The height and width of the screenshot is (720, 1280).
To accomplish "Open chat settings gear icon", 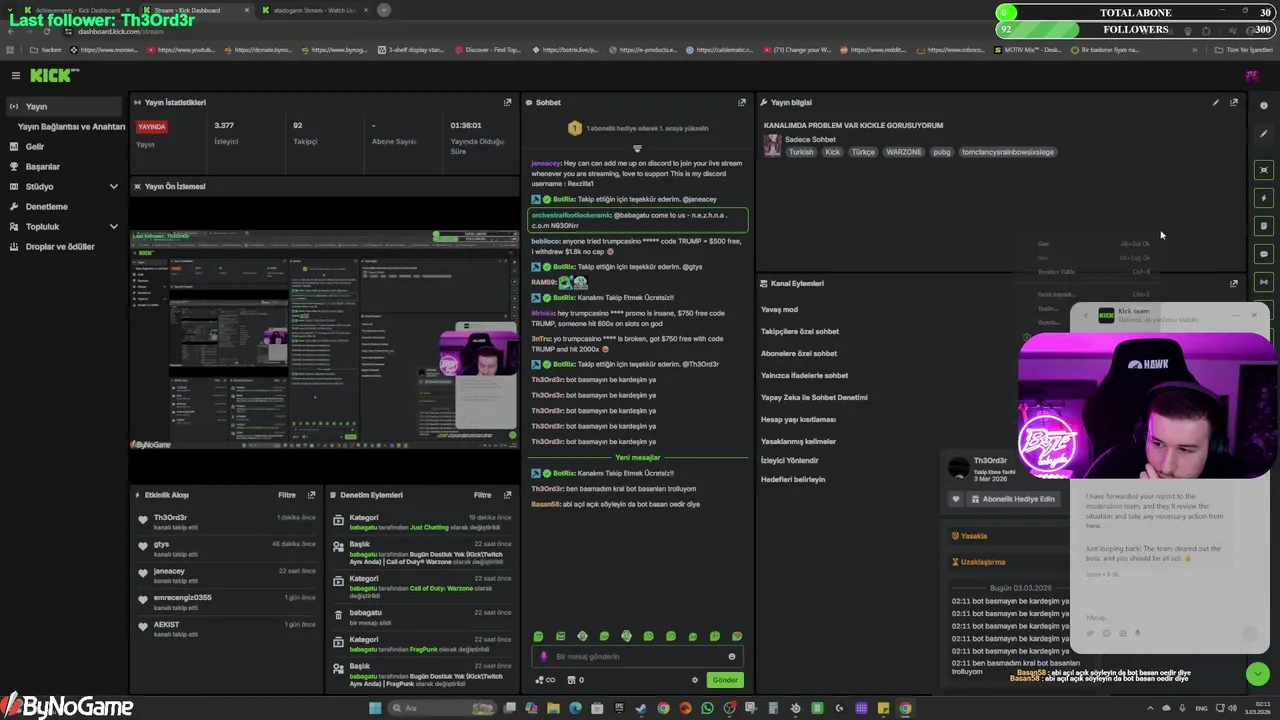I will tap(695, 680).
